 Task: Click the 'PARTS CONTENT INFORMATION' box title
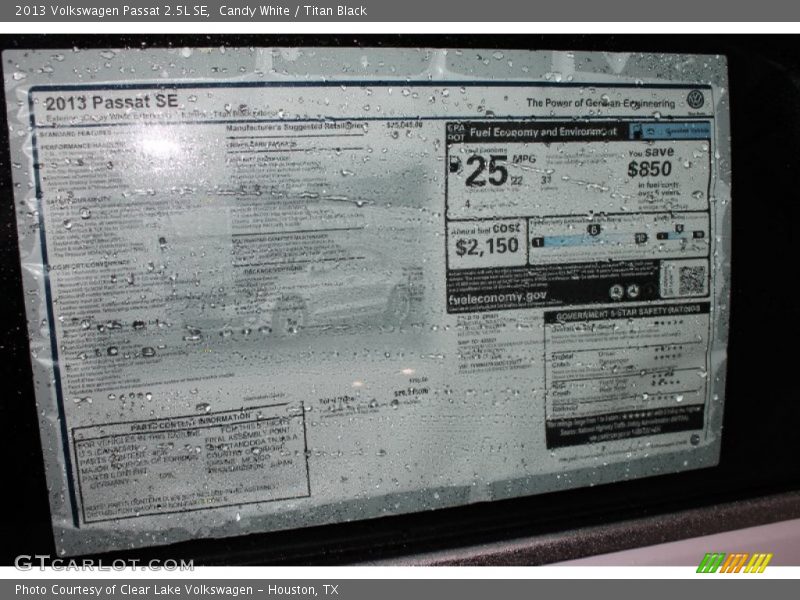(x=190, y=422)
